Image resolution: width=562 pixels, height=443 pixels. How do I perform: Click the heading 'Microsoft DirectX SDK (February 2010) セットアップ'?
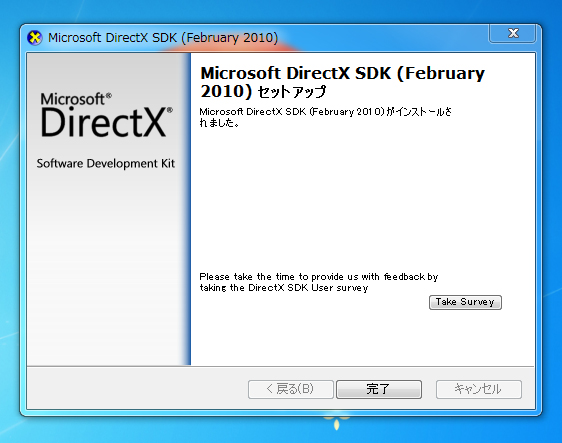(x=342, y=82)
